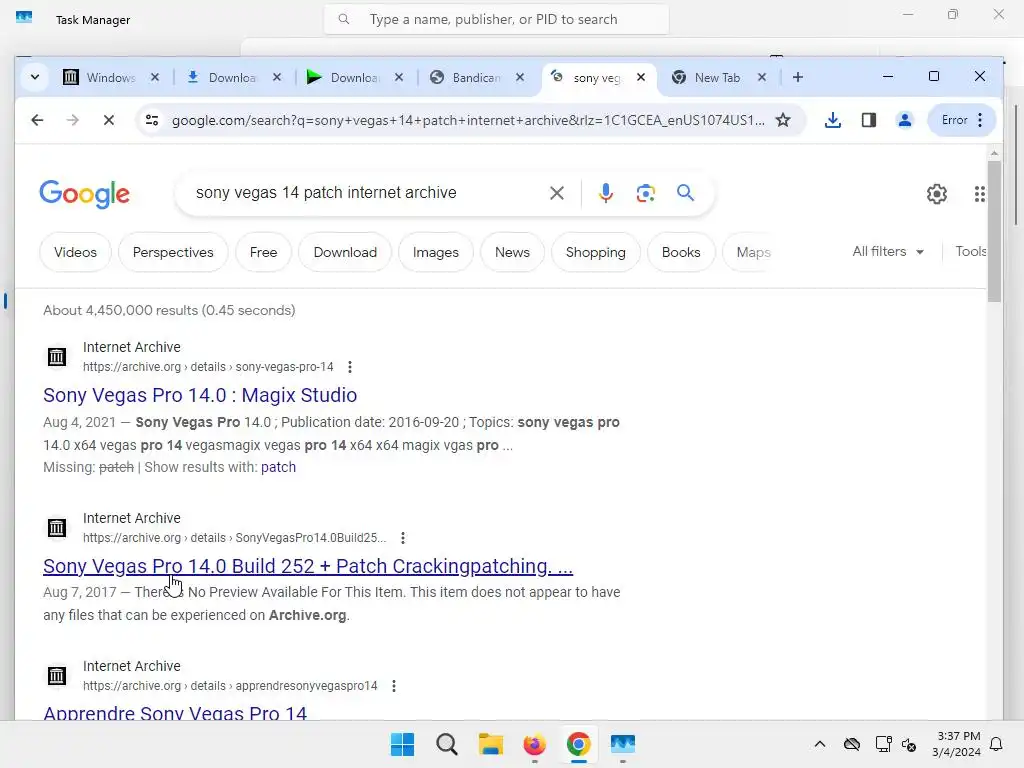Click the Google search box text
The height and width of the screenshot is (768, 1024).
pos(326,193)
